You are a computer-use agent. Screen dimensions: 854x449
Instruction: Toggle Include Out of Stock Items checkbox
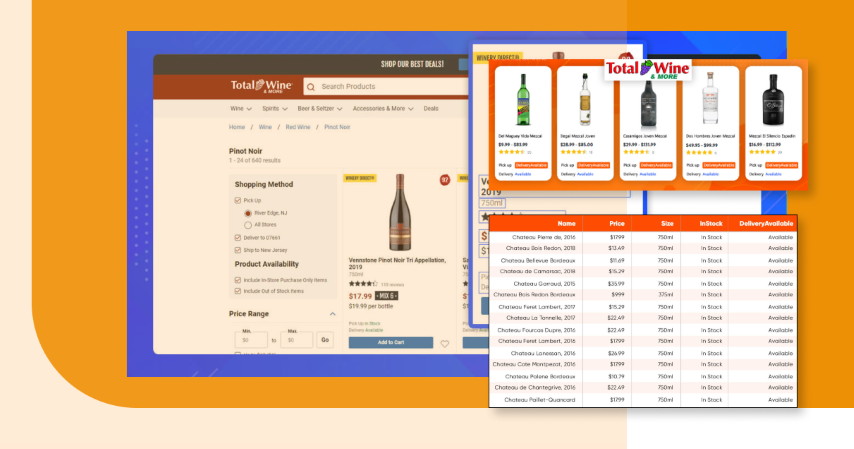click(x=237, y=291)
